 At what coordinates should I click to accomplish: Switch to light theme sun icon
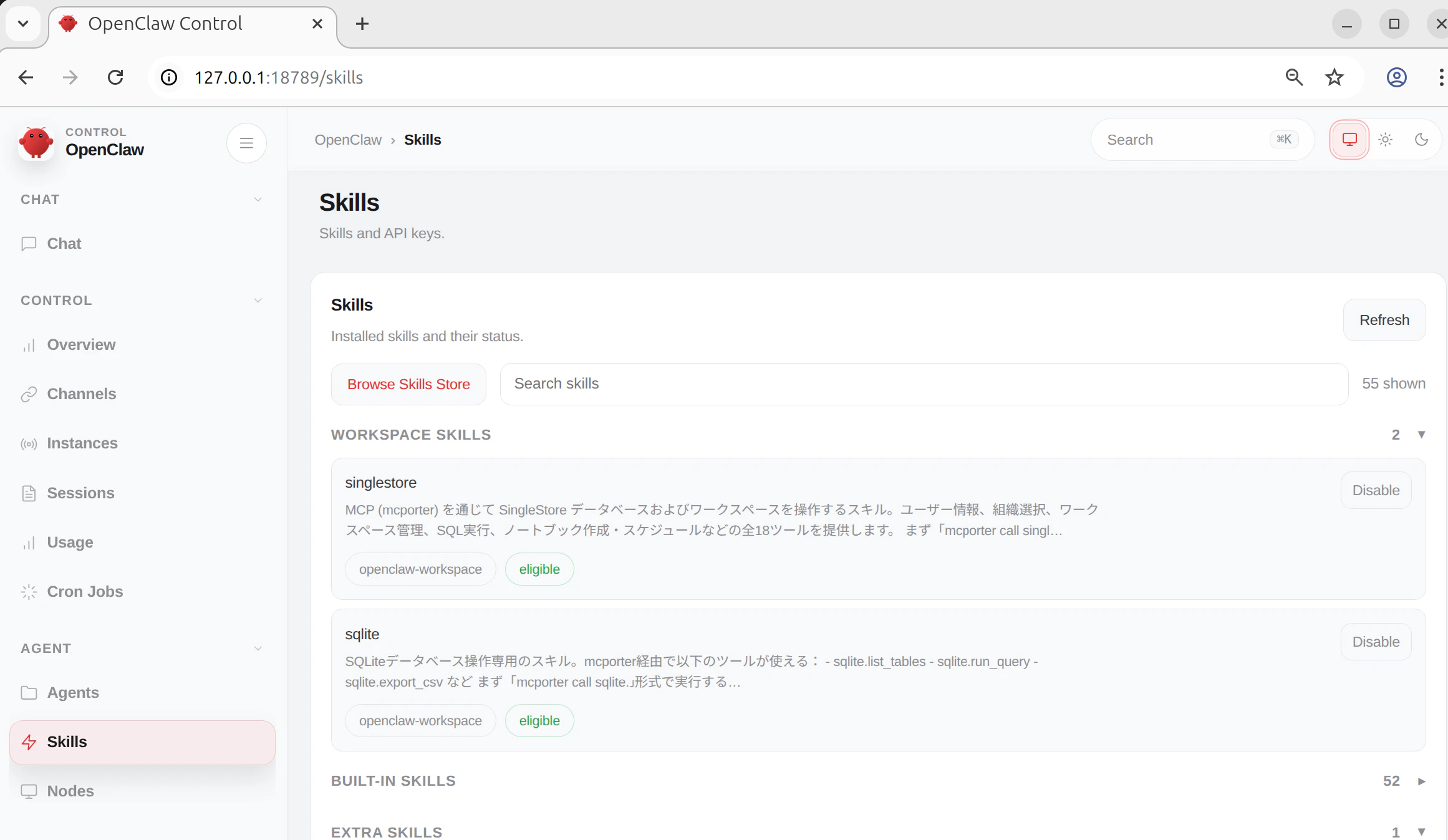tap(1386, 140)
